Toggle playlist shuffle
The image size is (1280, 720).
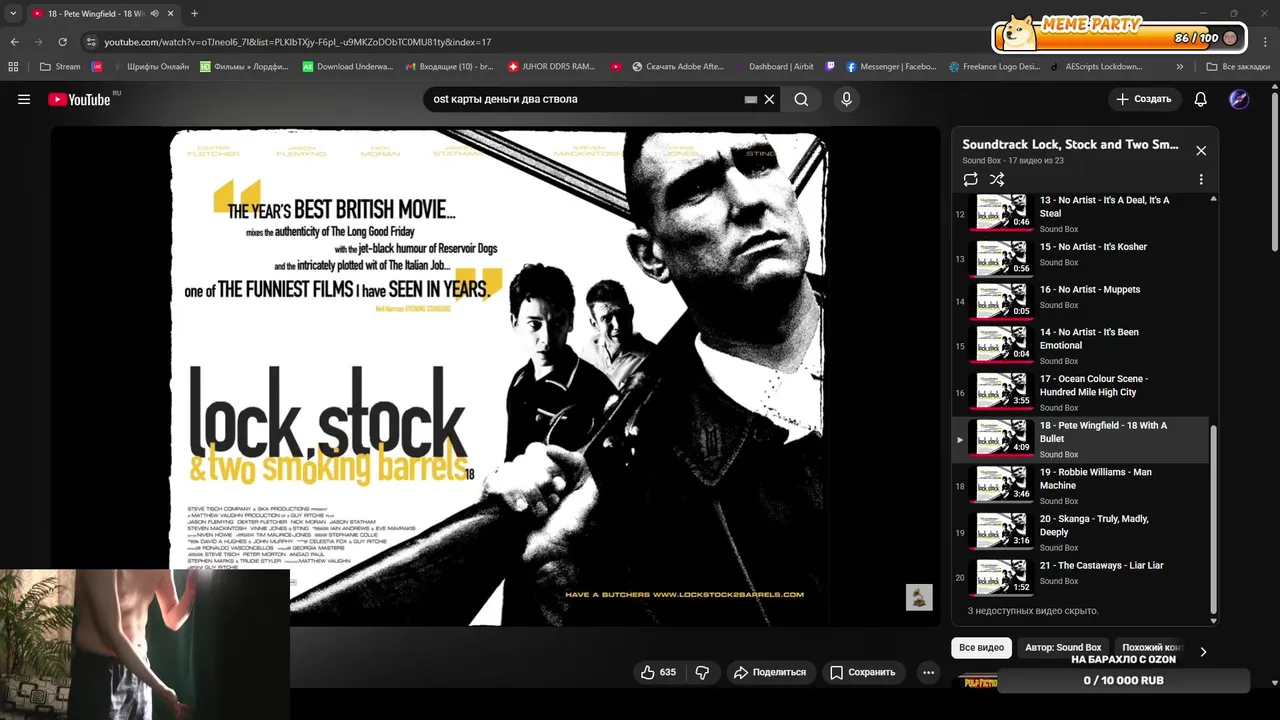997,180
